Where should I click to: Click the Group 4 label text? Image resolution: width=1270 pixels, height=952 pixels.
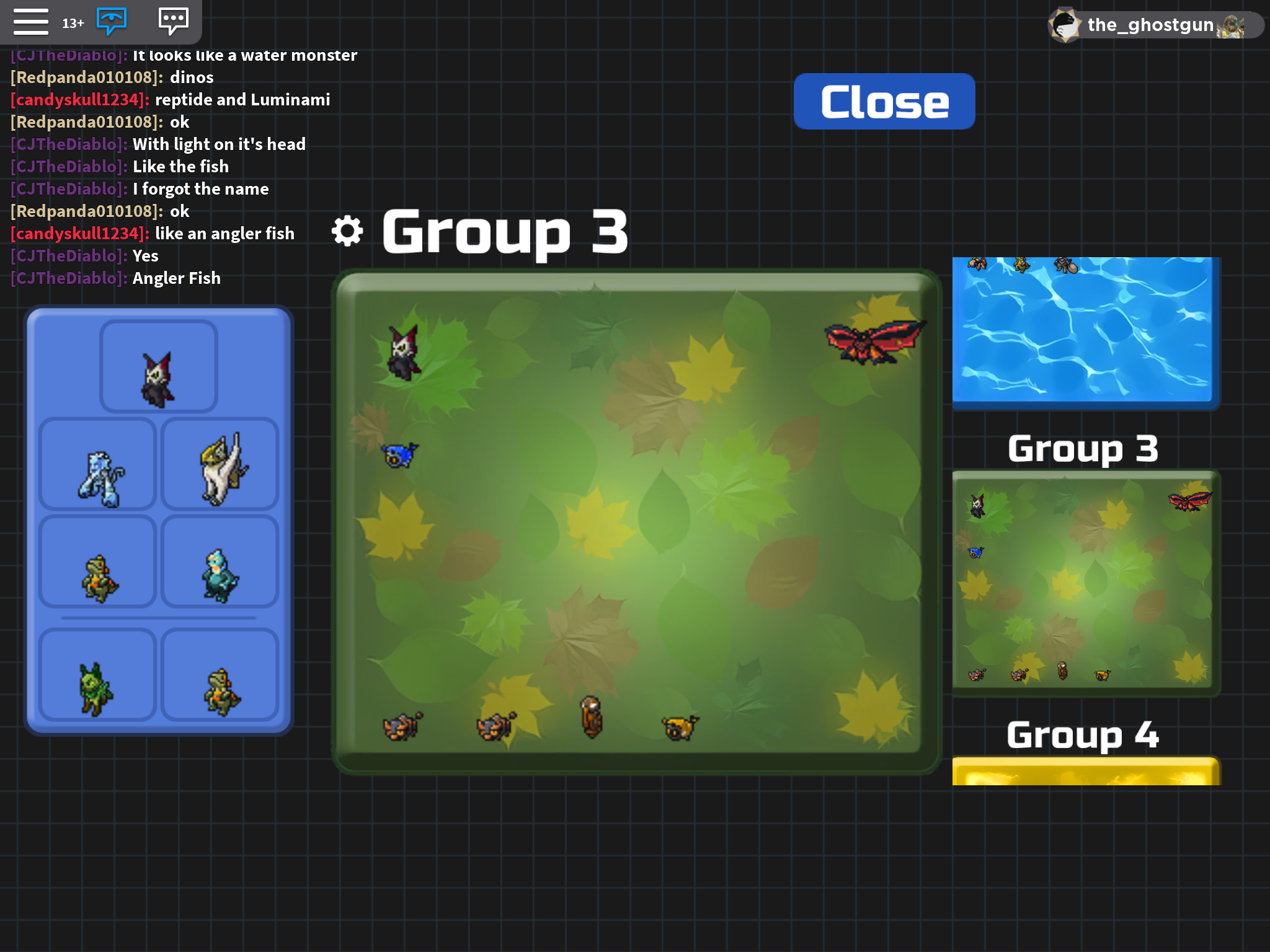click(x=1083, y=735)
